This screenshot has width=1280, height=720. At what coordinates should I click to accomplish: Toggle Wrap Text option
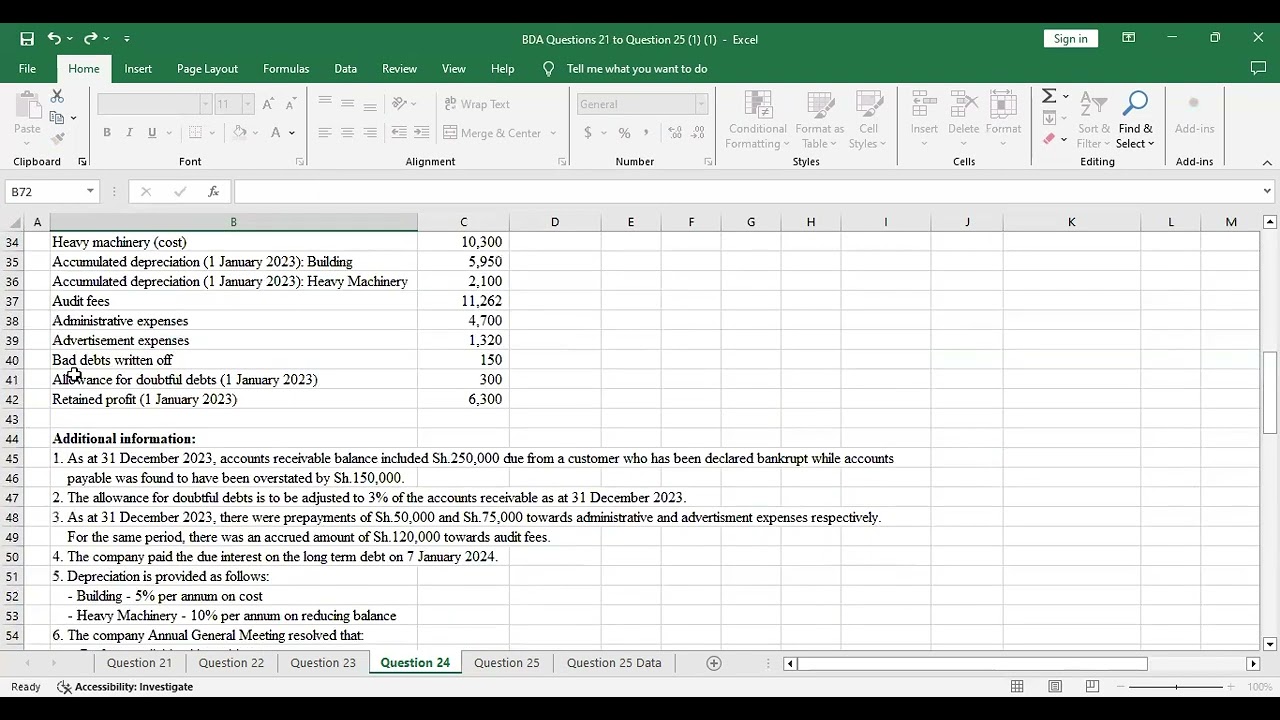point(476,104)
